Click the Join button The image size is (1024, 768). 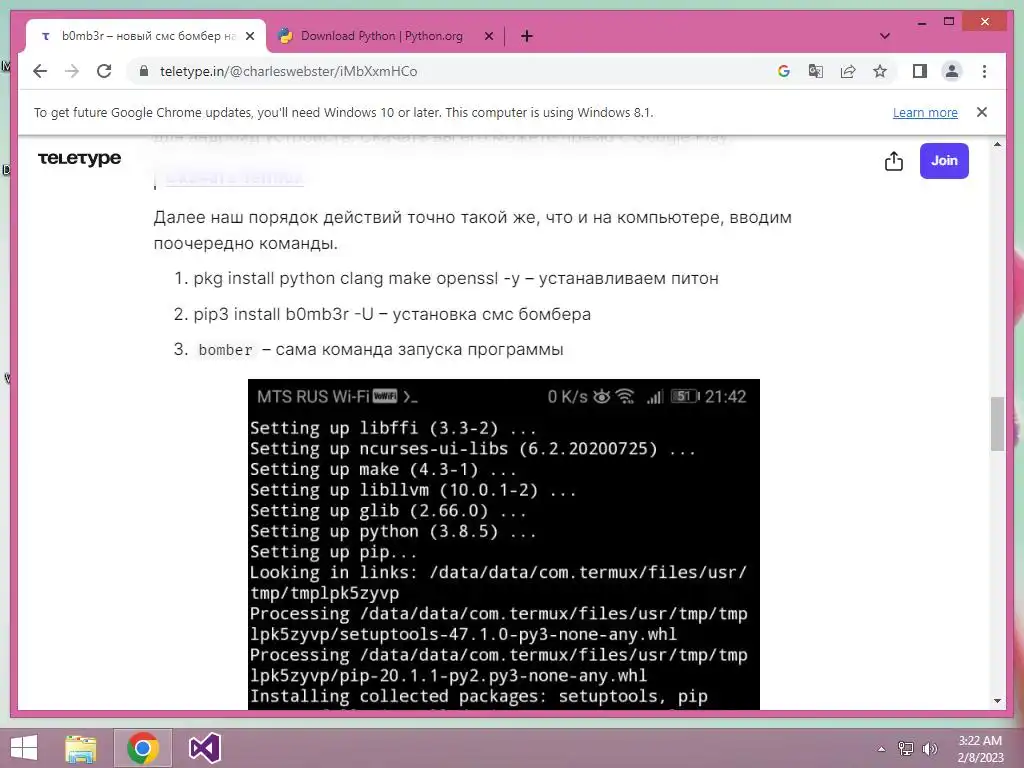click(944, 161)
